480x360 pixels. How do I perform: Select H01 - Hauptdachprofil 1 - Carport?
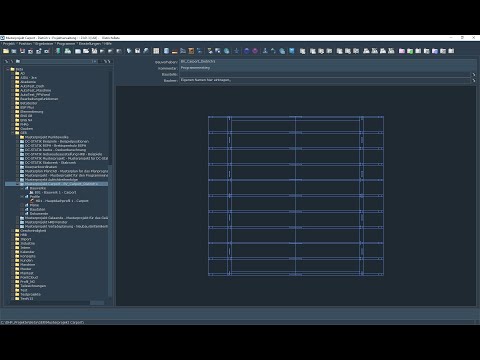click(62, 201)
